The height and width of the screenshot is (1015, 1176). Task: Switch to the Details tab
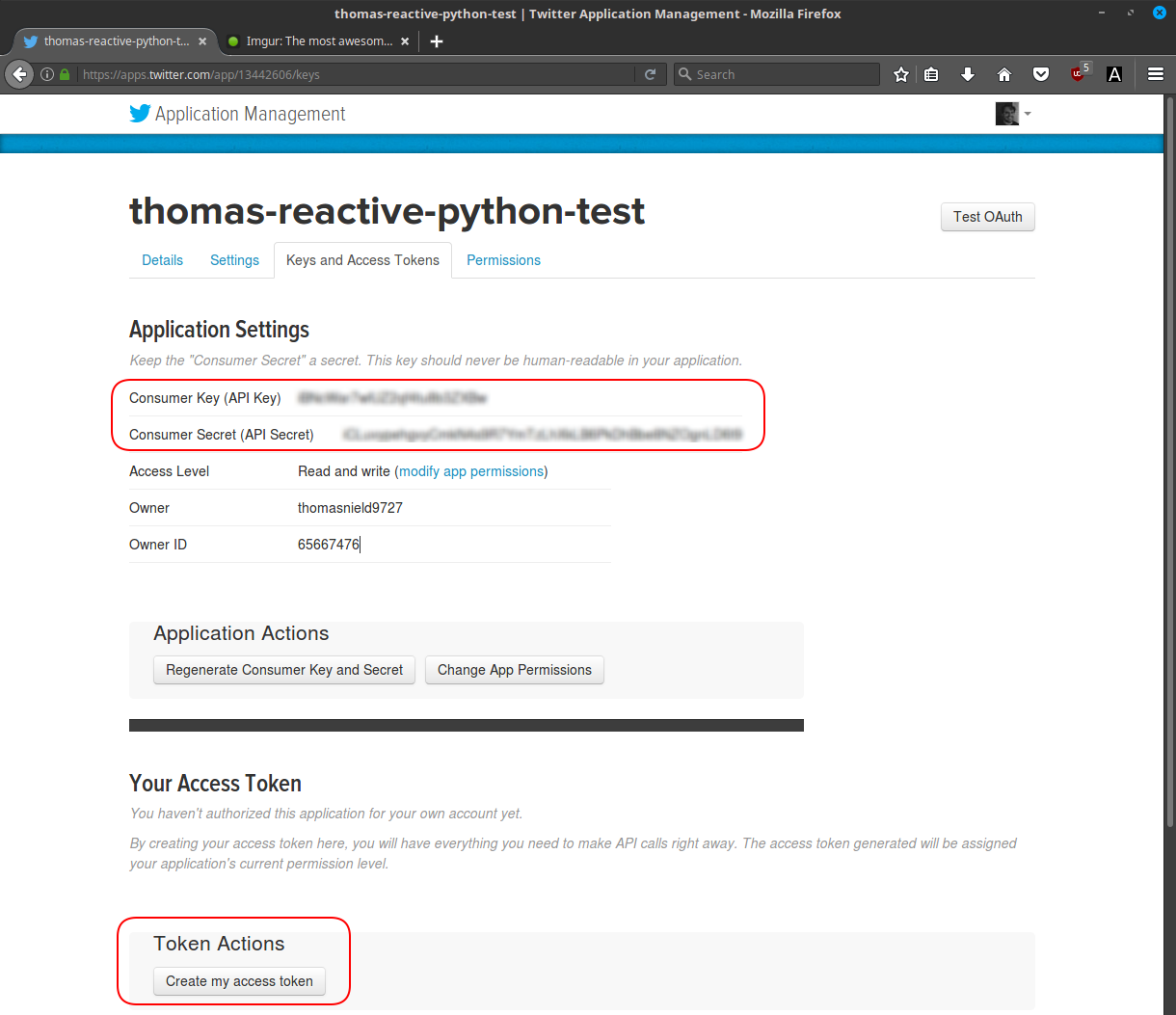[162, 260]
